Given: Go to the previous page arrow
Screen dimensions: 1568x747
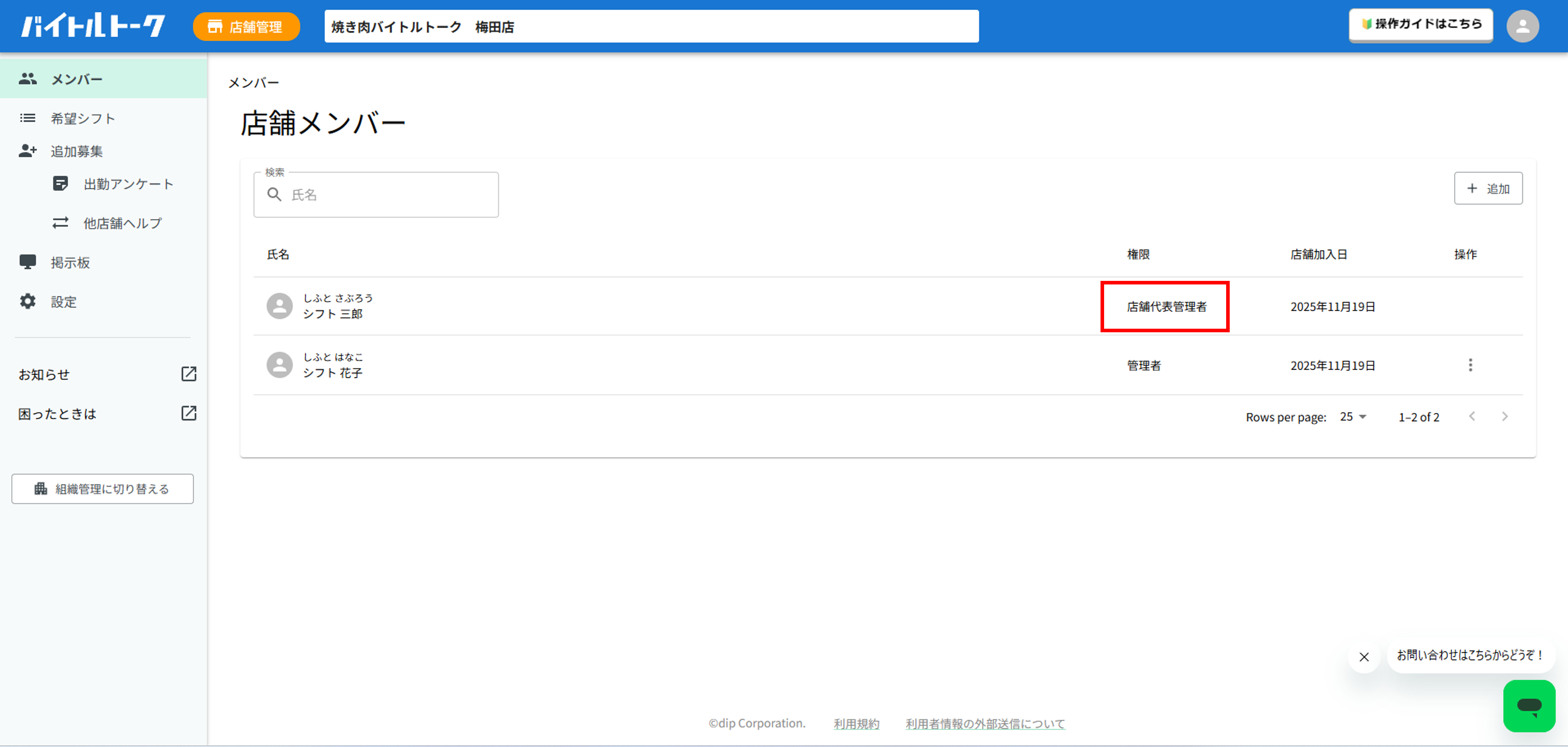Looking at the screenshot, I should (1472, 417).
